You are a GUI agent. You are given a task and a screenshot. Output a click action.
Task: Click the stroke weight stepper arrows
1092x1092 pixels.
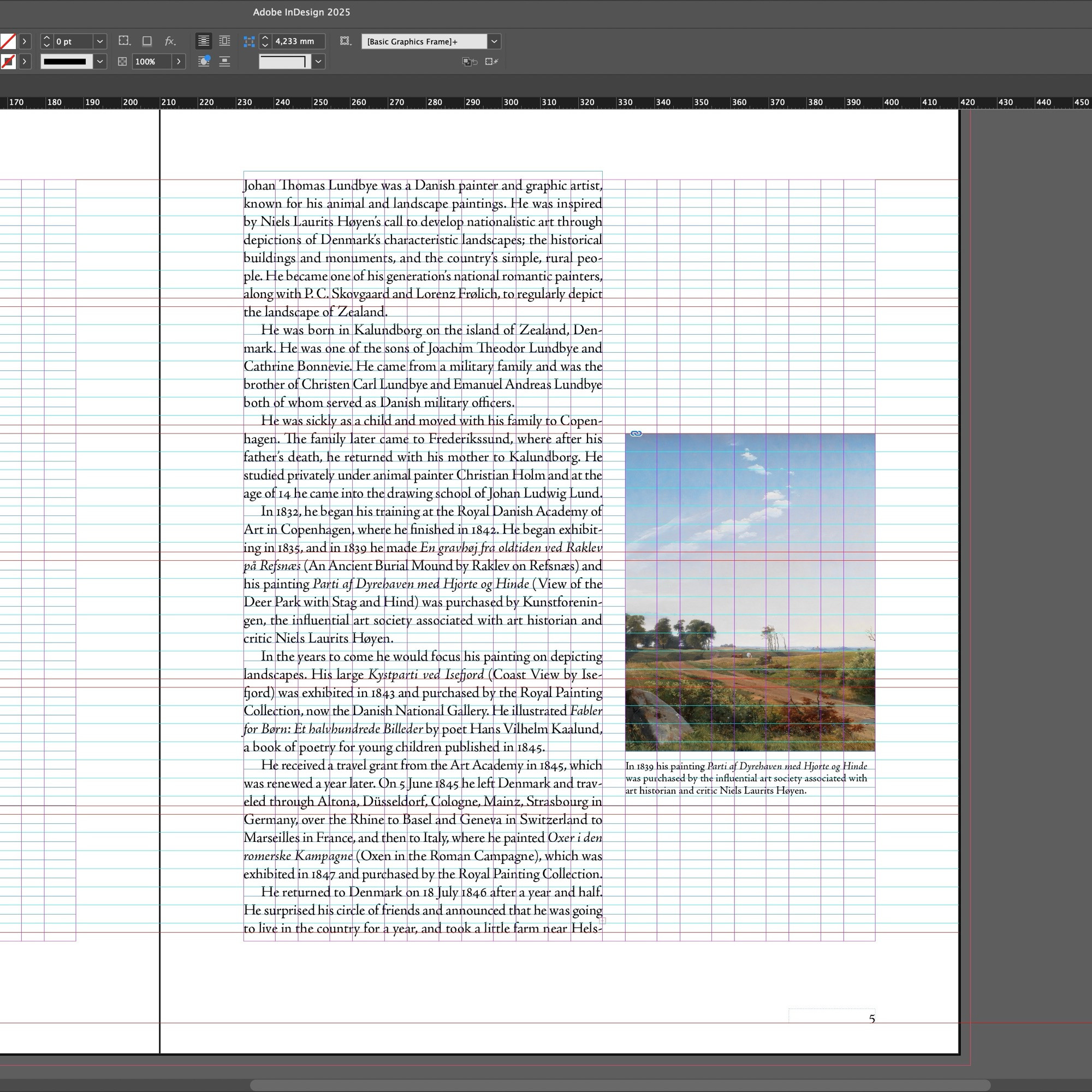click(47, 41)
